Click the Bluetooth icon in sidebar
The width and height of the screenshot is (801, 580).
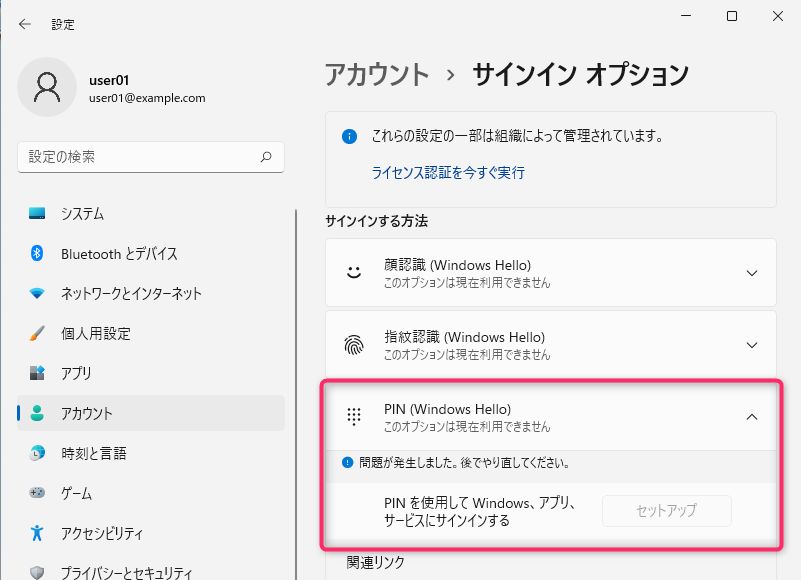click(x=37, y=253)
